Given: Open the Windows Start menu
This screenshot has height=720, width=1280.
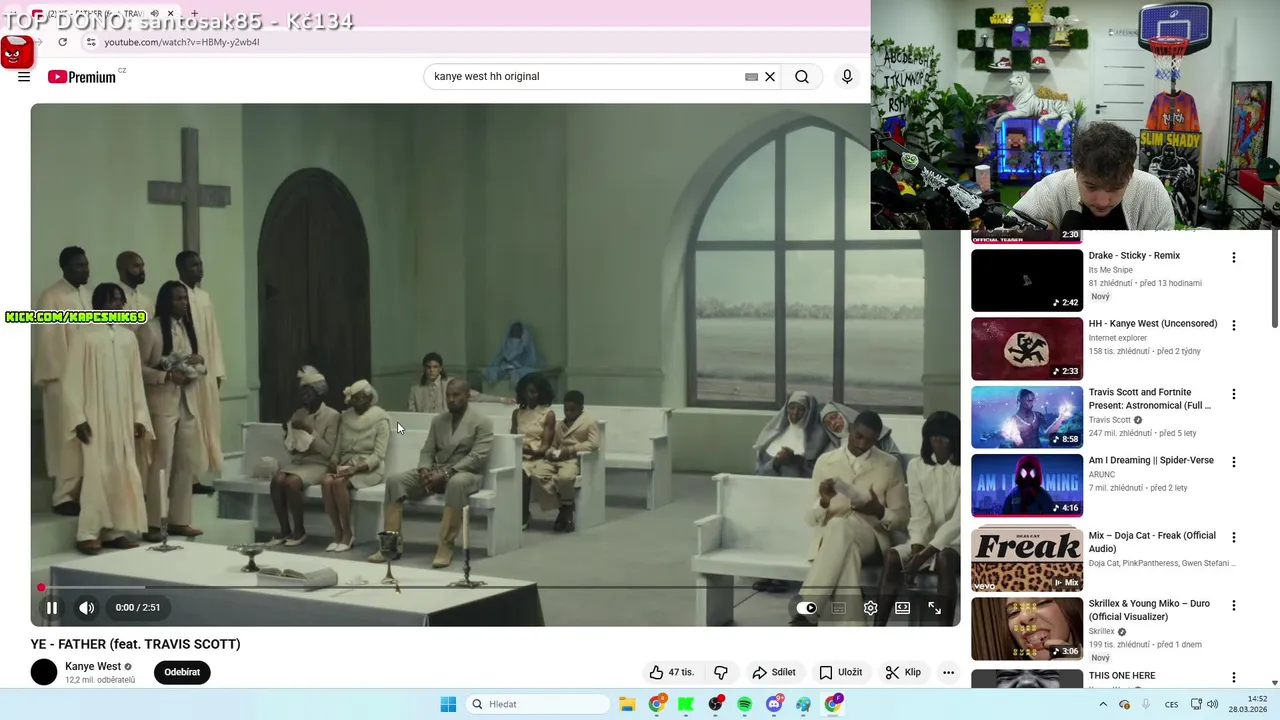Looking at the screenshot, I should click(448, 704).
